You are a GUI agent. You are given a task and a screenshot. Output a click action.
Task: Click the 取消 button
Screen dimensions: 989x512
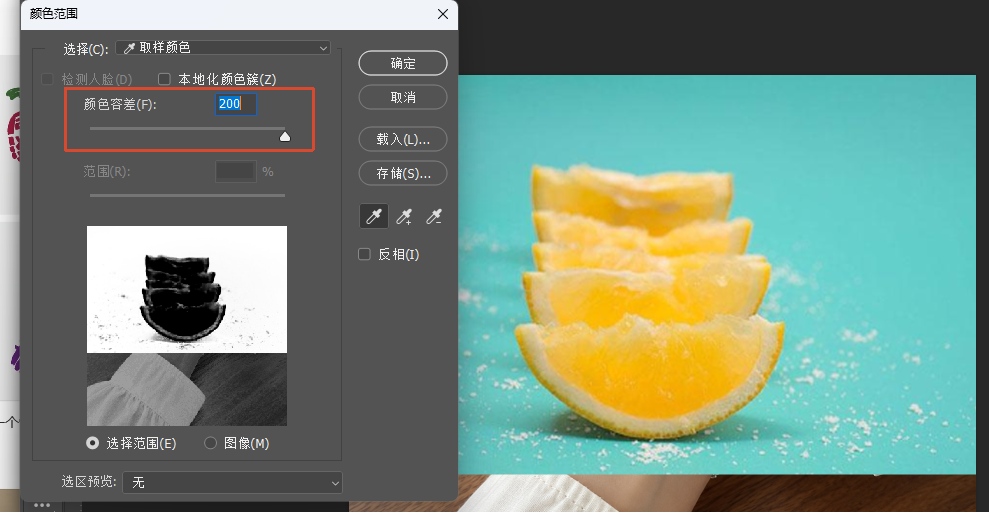click(x=403, y=98)
